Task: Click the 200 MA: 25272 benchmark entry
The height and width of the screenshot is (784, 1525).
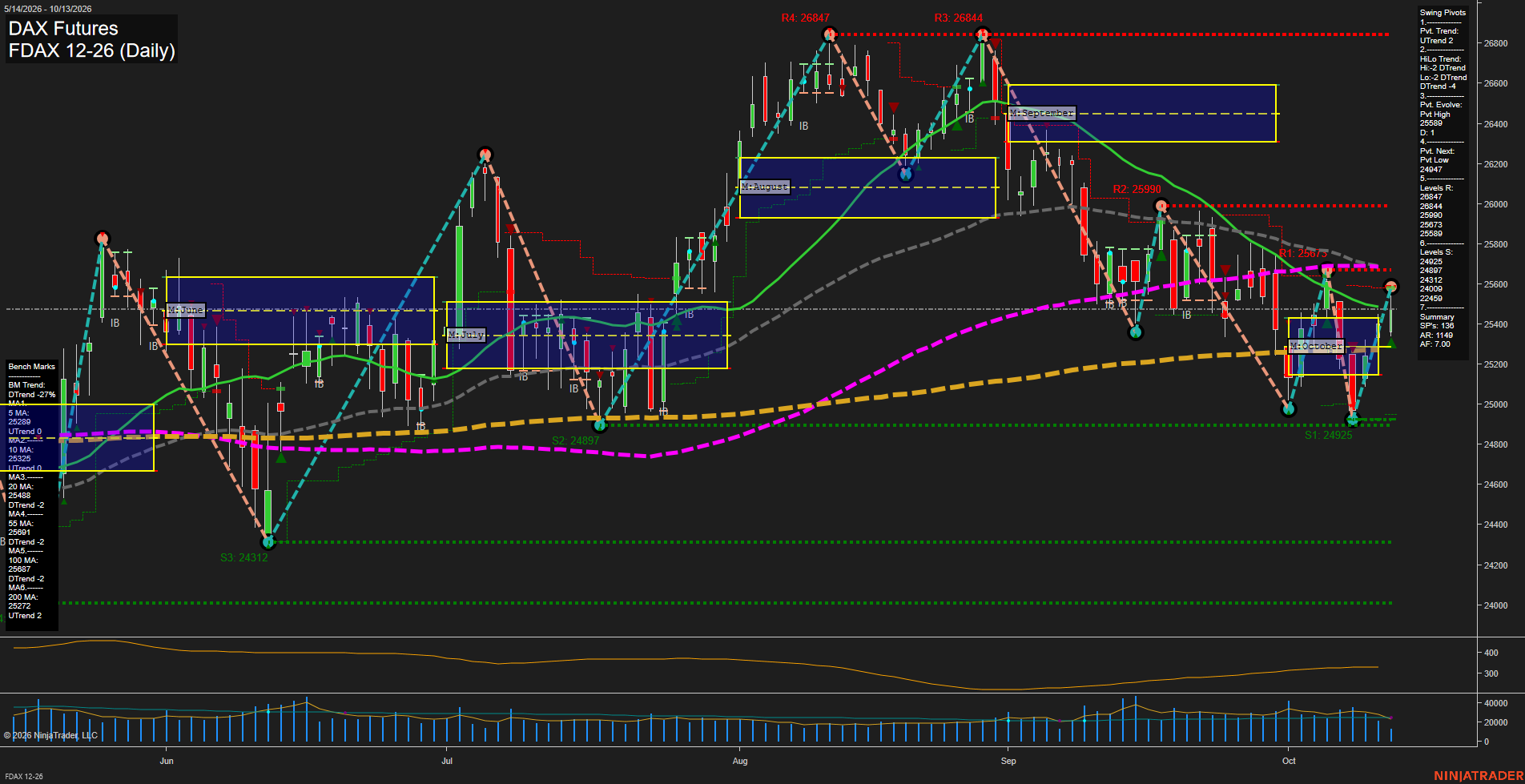Action: pos(23,601)
